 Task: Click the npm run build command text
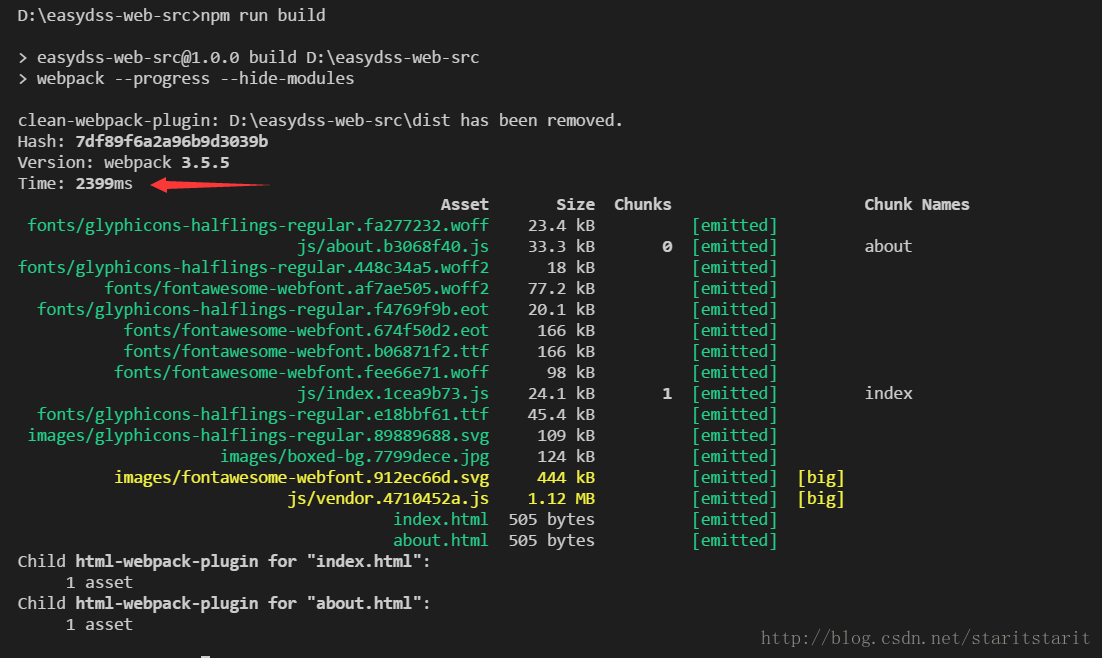point(263,15)
